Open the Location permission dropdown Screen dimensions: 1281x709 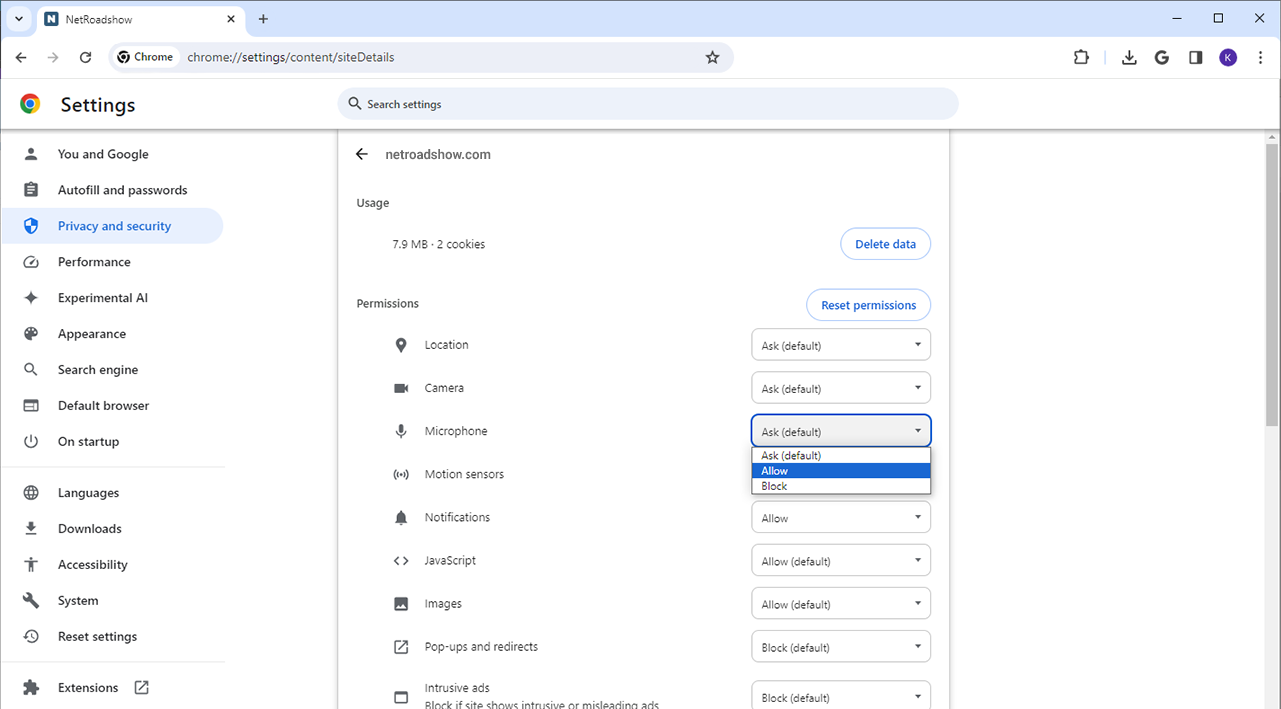[x=840, y=344]
